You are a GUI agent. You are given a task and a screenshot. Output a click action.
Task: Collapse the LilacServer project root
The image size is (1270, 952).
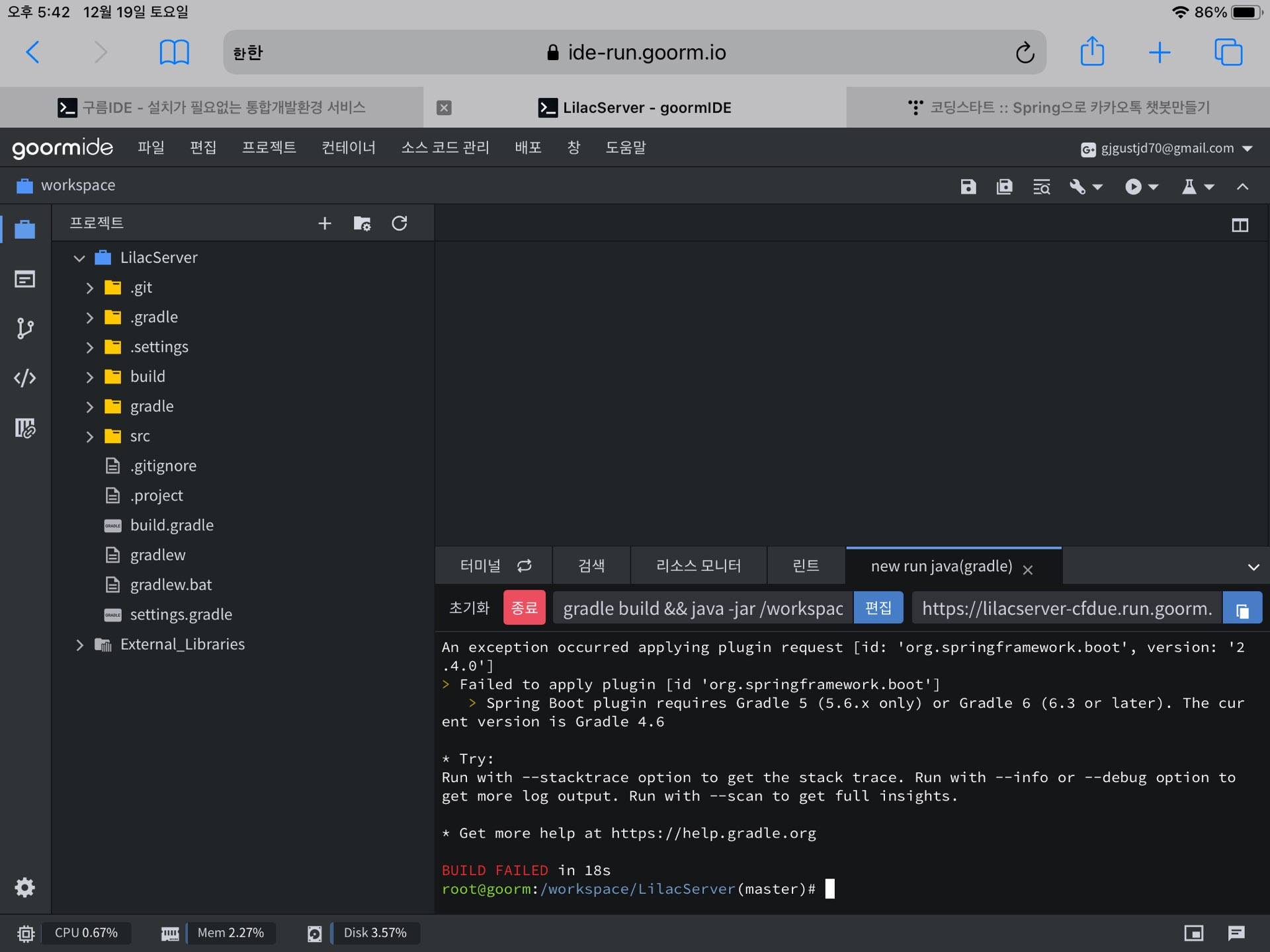(79, 258)
